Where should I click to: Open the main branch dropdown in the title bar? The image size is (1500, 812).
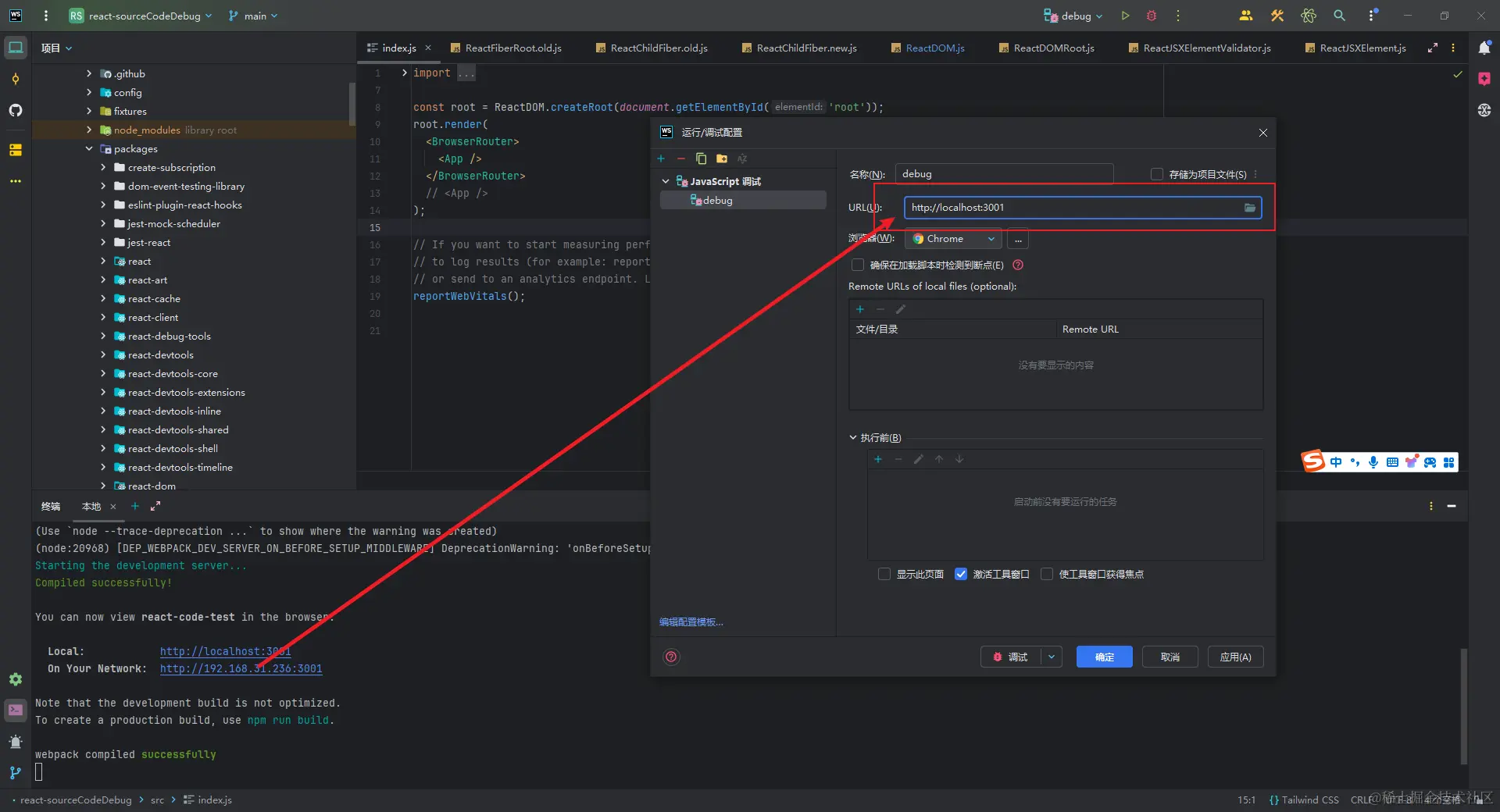pos(253,16)
